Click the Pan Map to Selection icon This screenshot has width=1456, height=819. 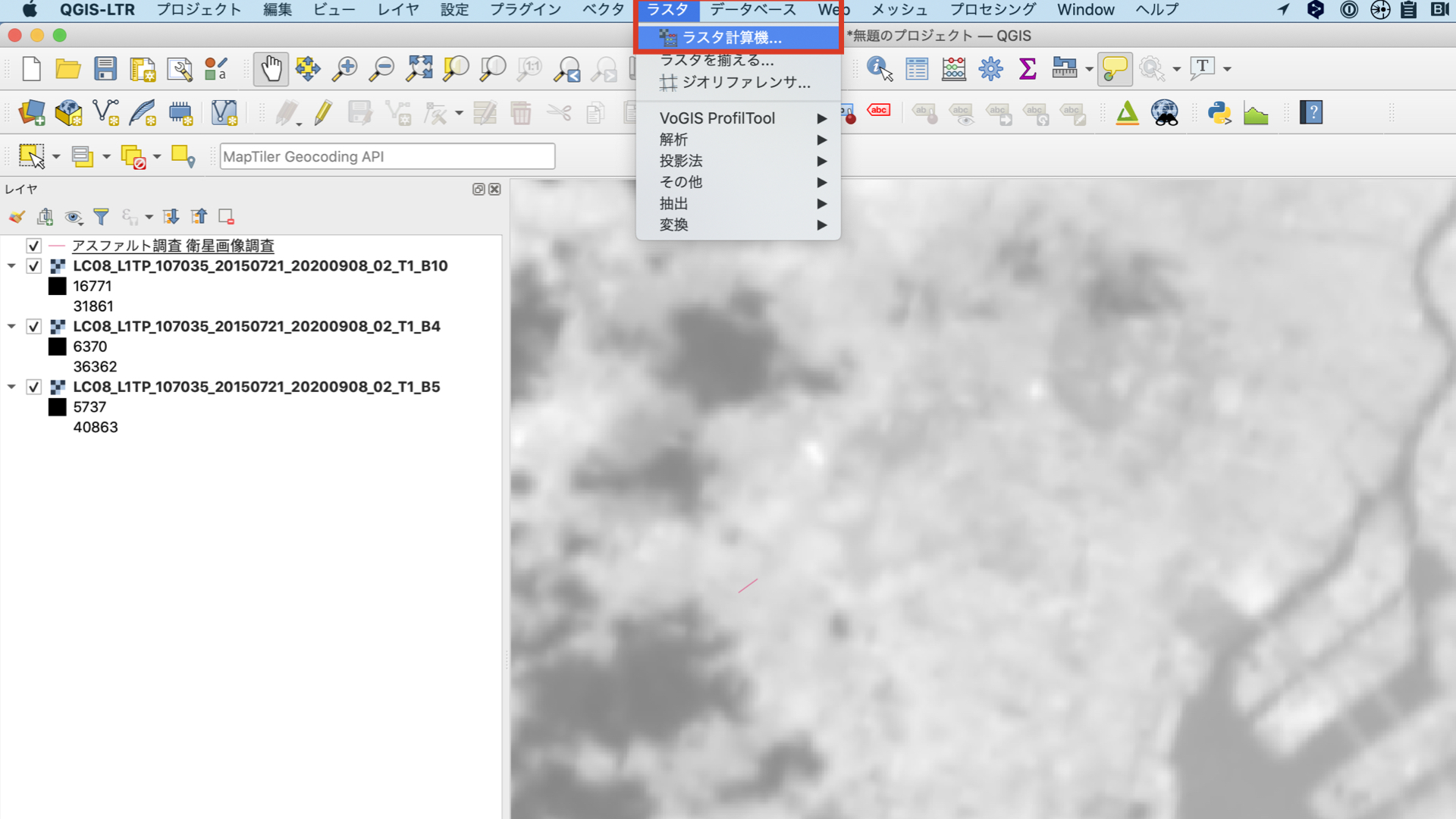point(308,69)
